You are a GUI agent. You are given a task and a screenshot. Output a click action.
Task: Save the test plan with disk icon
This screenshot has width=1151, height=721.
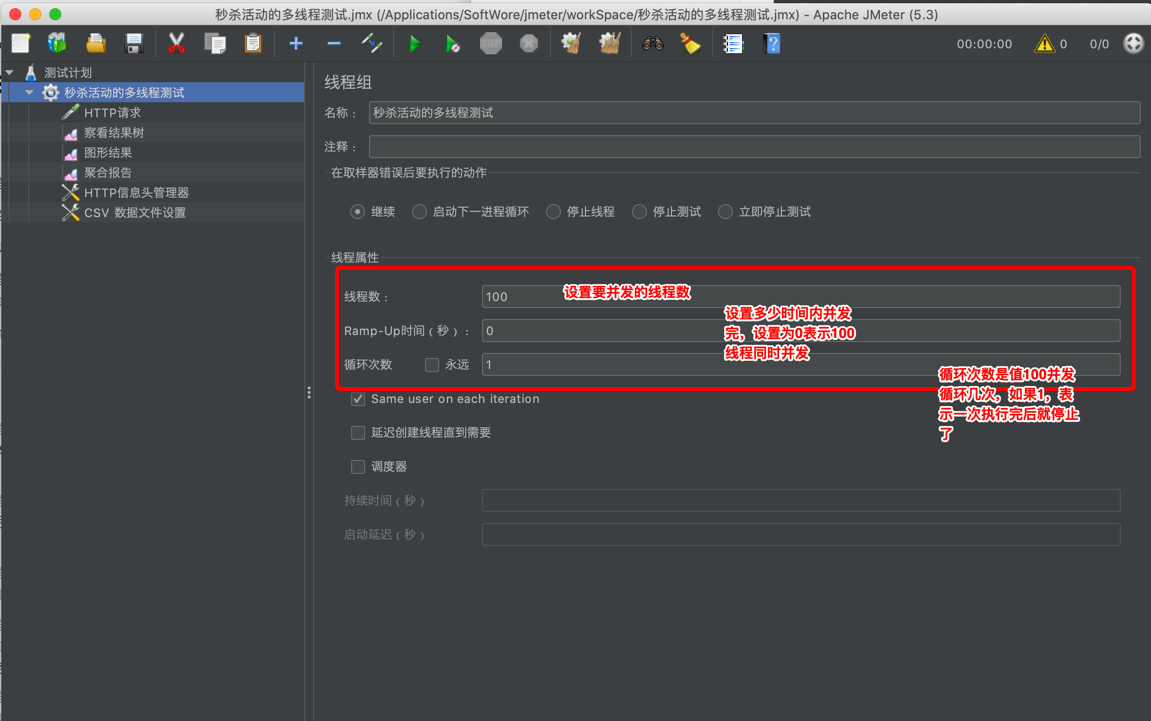[x=134, y=43]
